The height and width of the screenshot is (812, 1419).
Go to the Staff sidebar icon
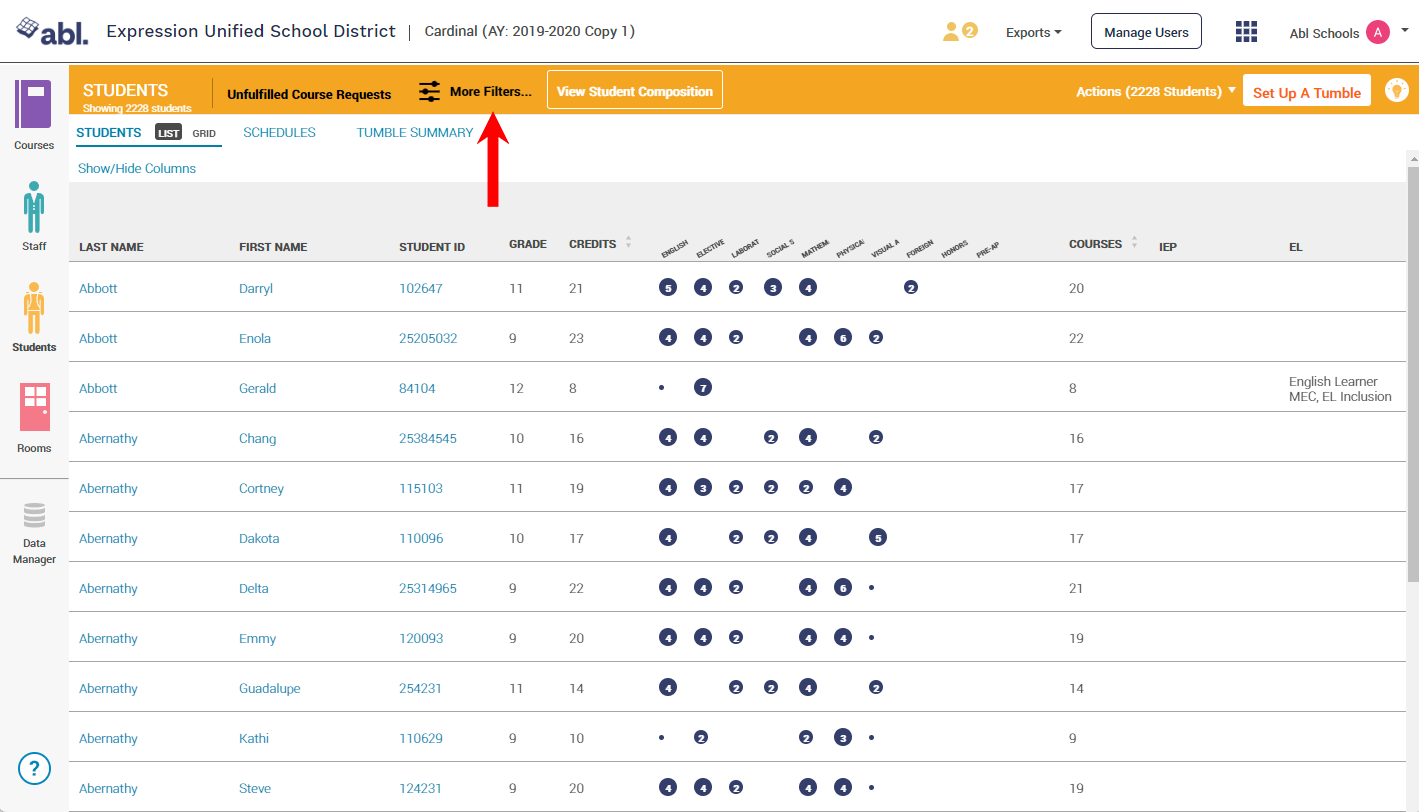(34, 215)
